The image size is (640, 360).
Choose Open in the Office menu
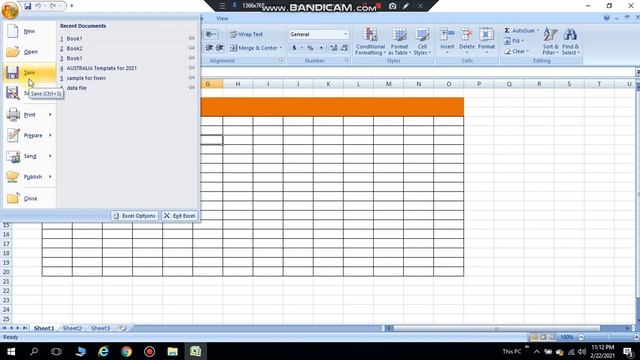[29, 52]
